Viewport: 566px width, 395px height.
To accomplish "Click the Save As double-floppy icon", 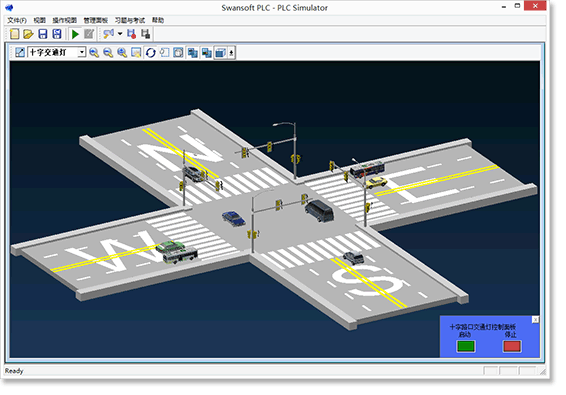I will point(57,34).
